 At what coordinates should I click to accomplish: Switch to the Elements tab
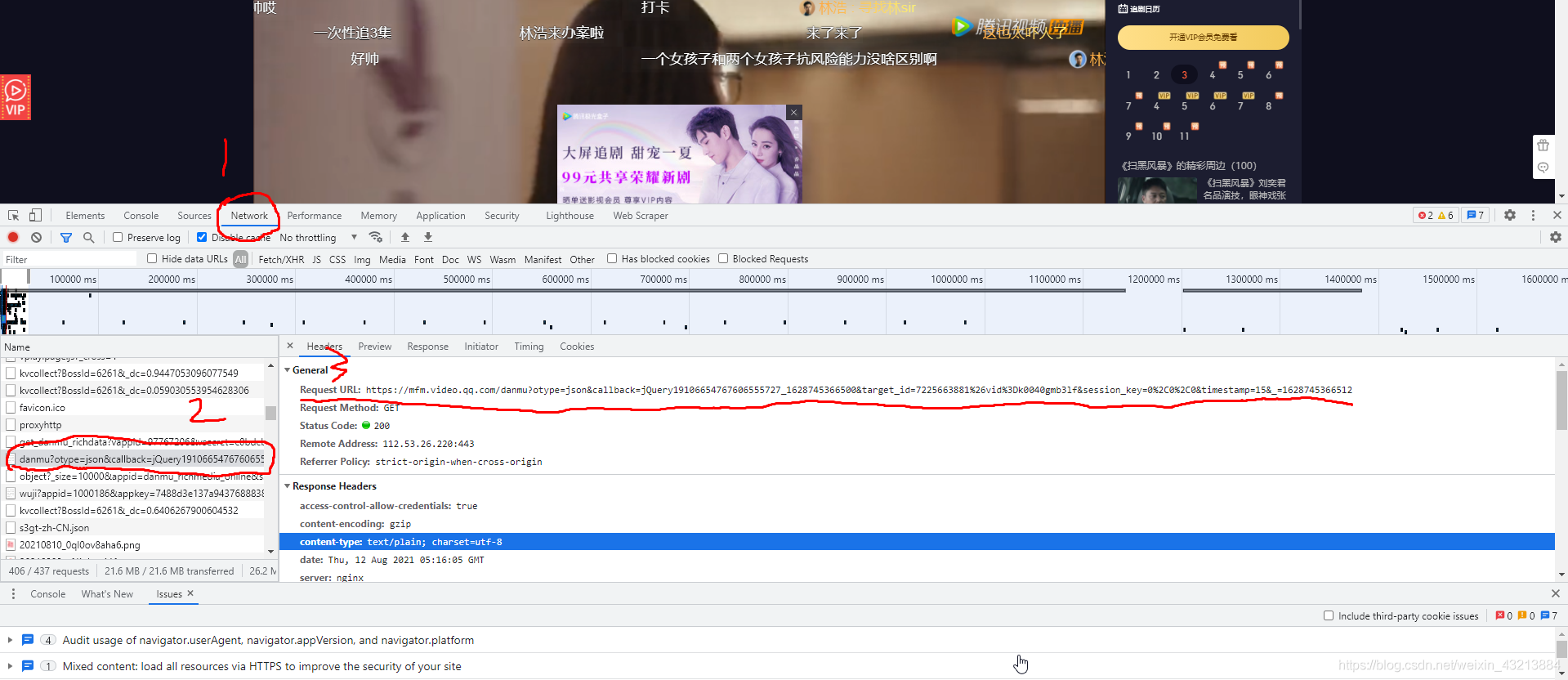[85, 216]
